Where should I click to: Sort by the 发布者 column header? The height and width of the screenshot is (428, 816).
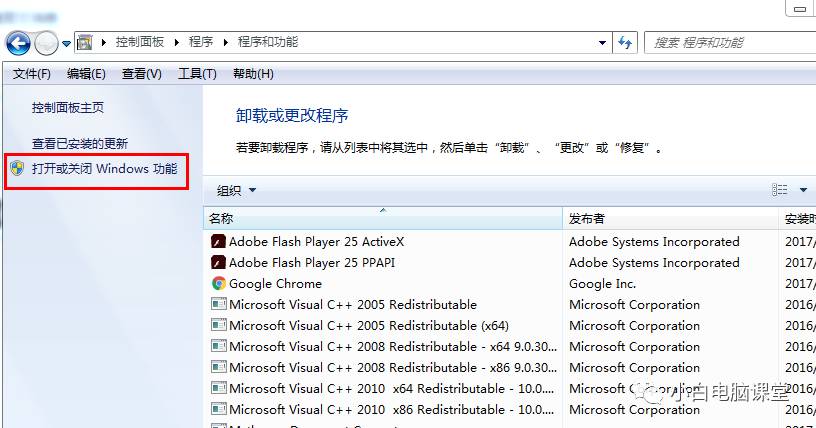click(670, 219)
